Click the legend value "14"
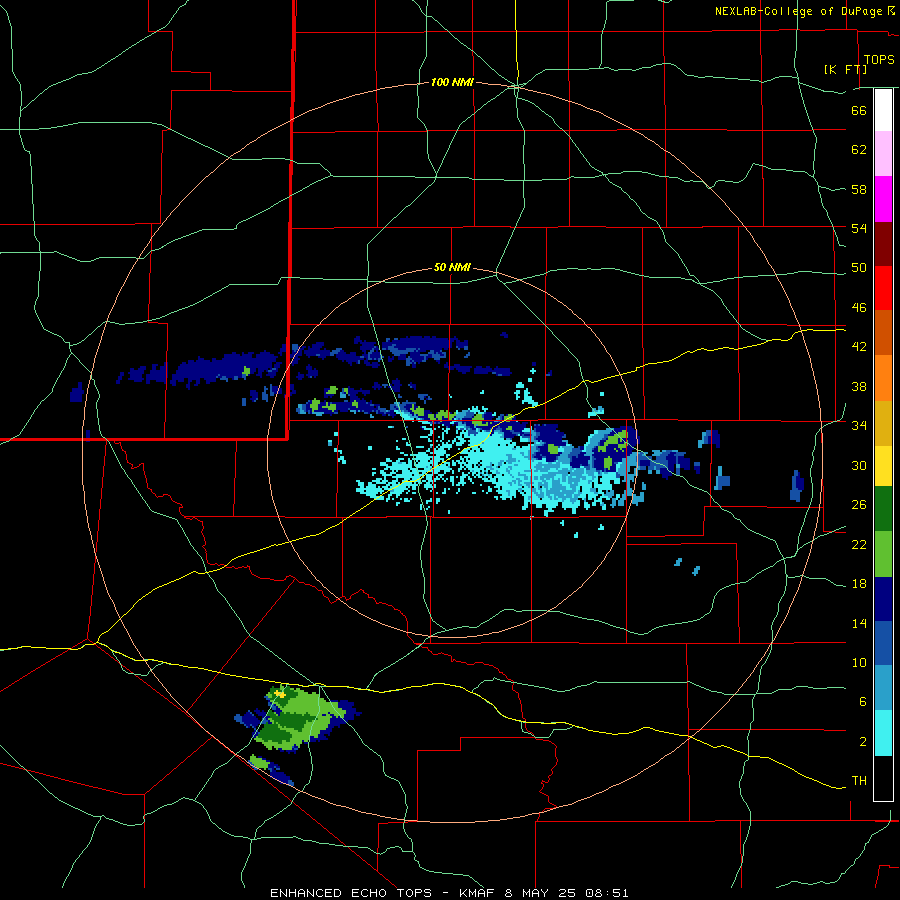 [859, 623]
